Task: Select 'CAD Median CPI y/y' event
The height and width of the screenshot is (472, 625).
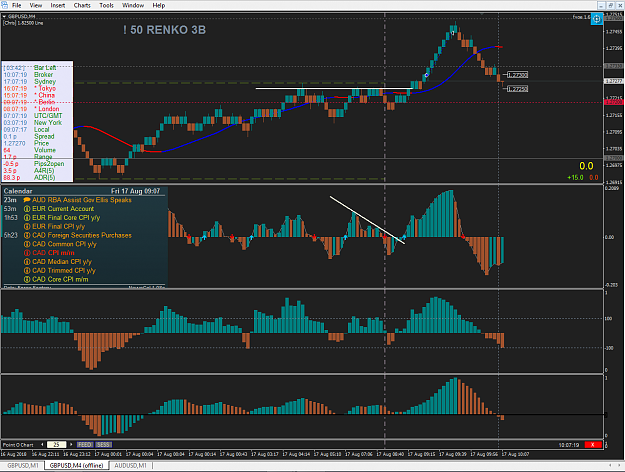Action: click(x=62, y=262)
